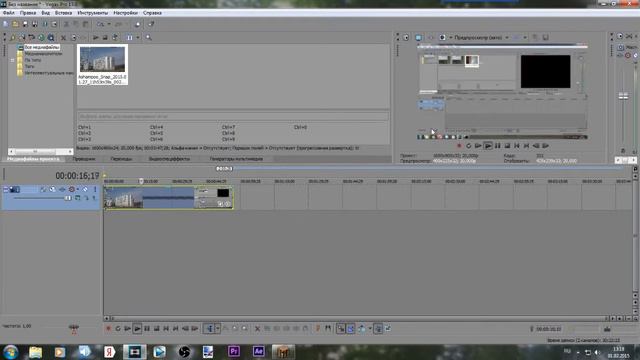Open the "Вид" menu
Viewport: 640px width, 360px height.
point(45,13)
